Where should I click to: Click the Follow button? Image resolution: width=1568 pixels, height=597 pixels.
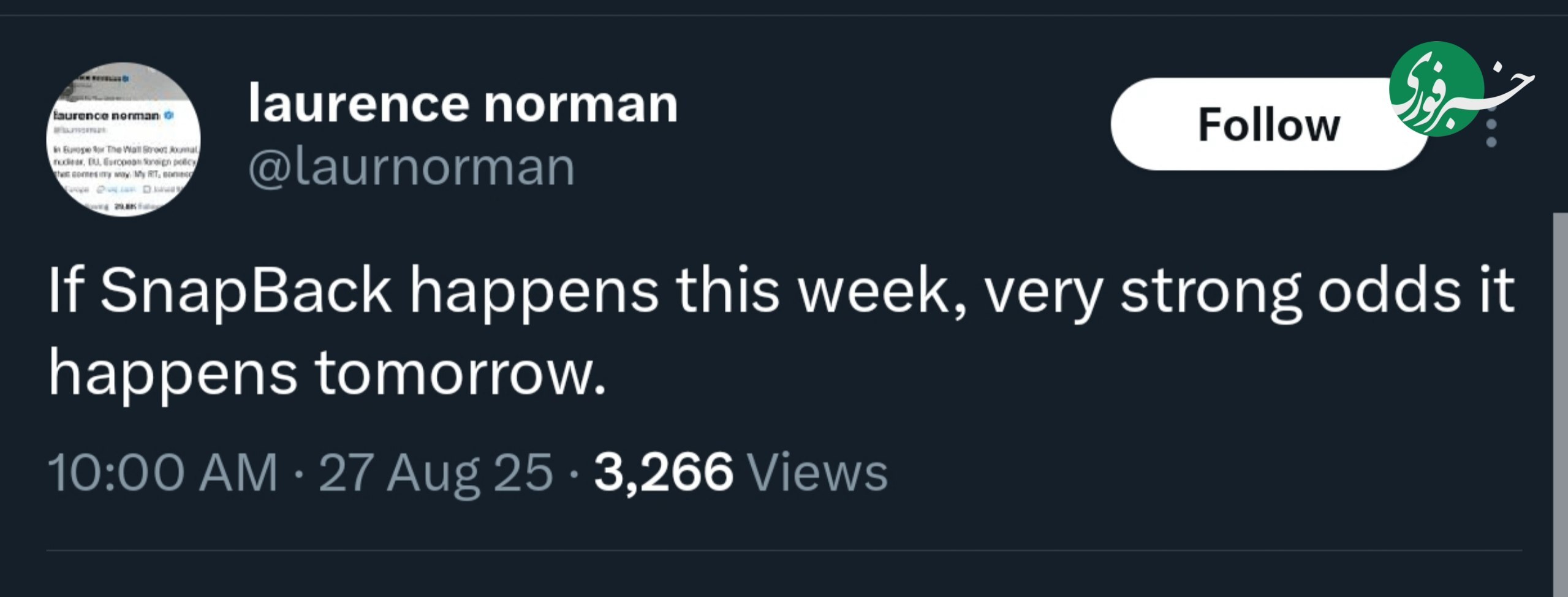tap(1268, 124)
